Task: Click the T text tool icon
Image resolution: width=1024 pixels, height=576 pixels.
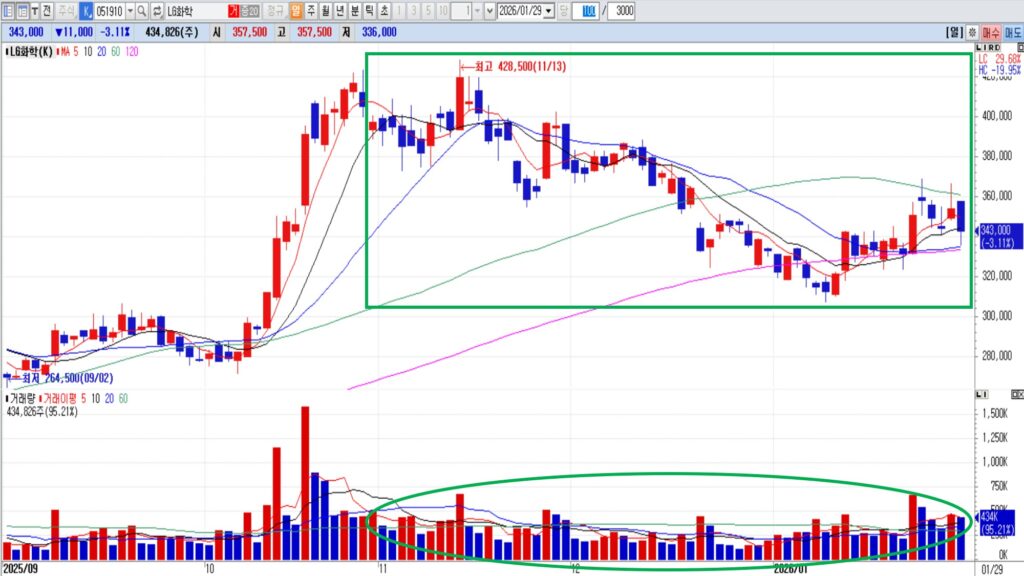Action: (x=36, y=11)
